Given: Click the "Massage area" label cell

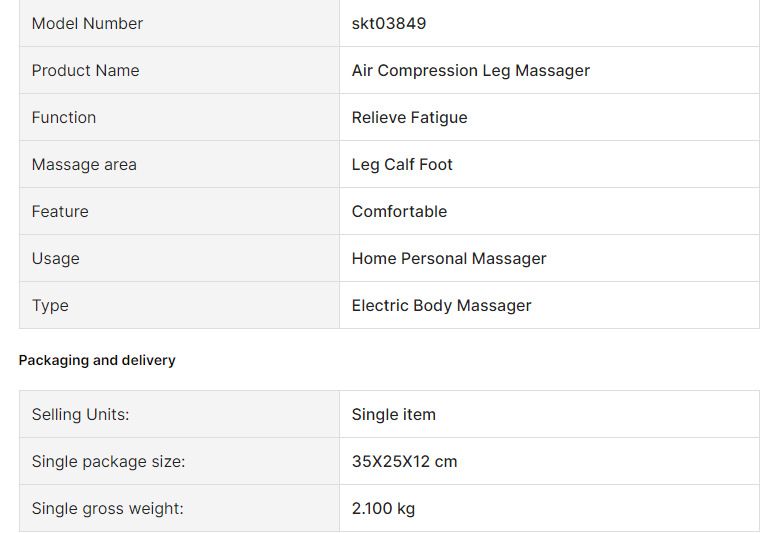Looking at the screenshot, I should tap(84, 164).
